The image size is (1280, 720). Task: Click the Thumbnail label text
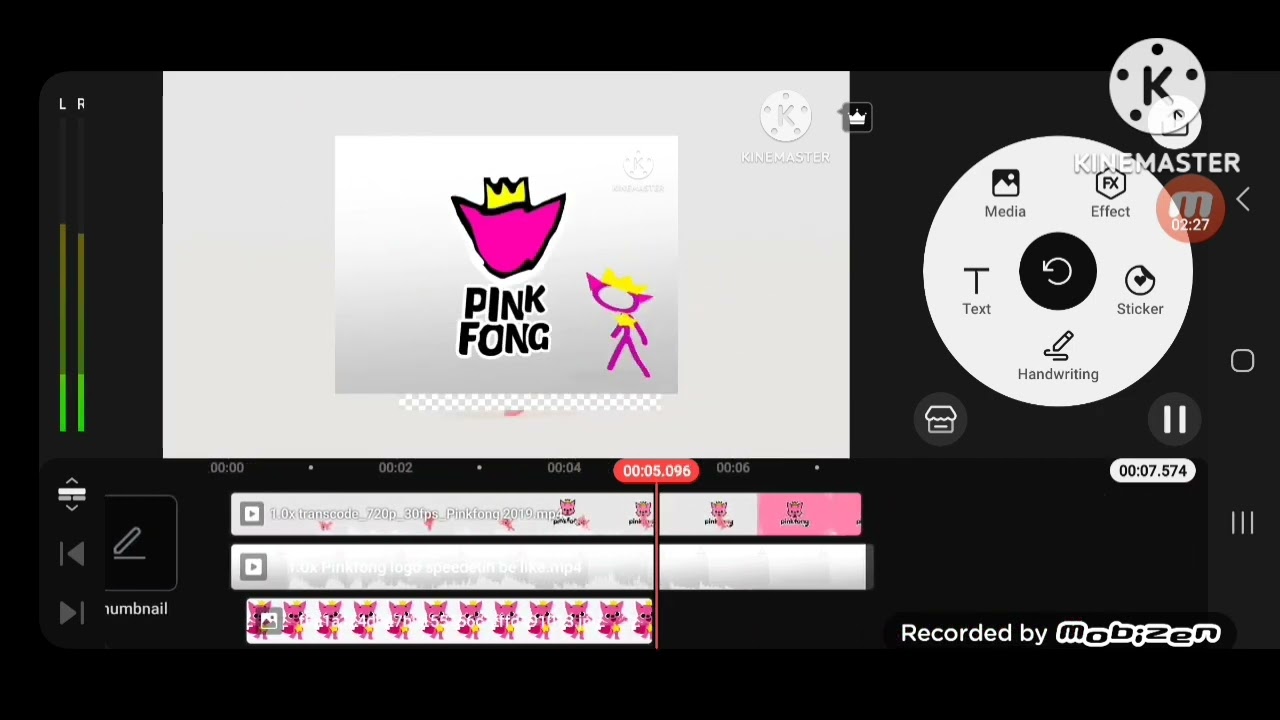[x=136, y=609]
